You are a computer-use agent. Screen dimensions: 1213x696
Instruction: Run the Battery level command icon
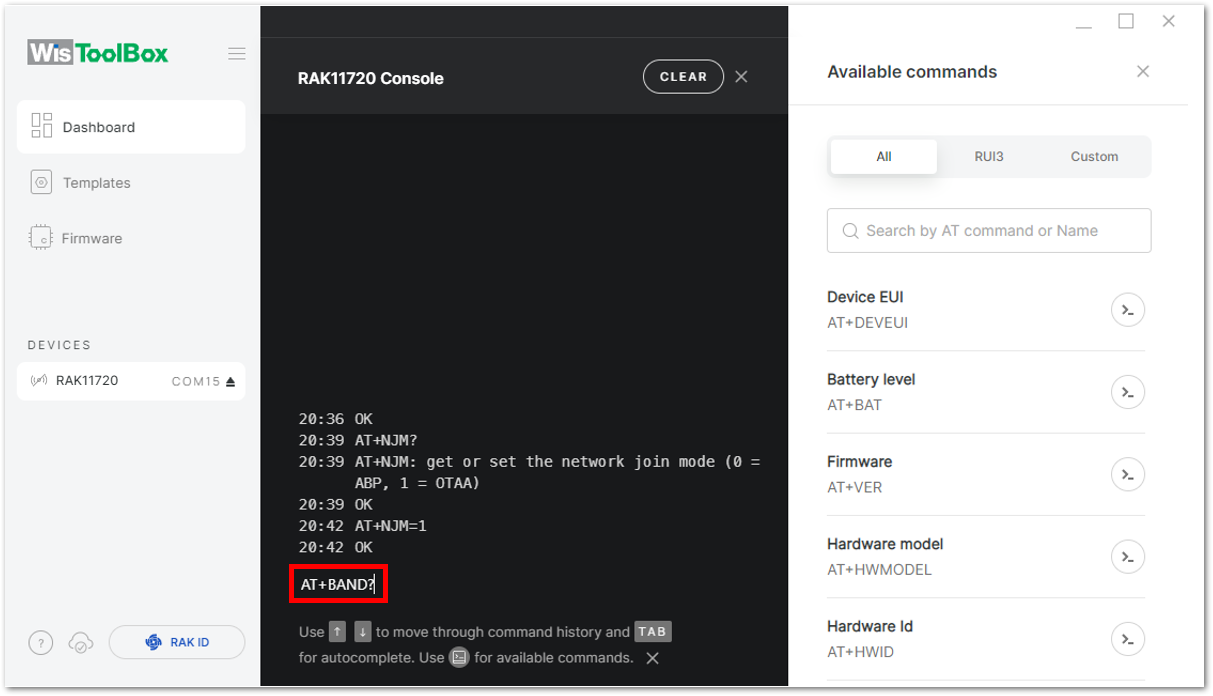pos(1128,392)
